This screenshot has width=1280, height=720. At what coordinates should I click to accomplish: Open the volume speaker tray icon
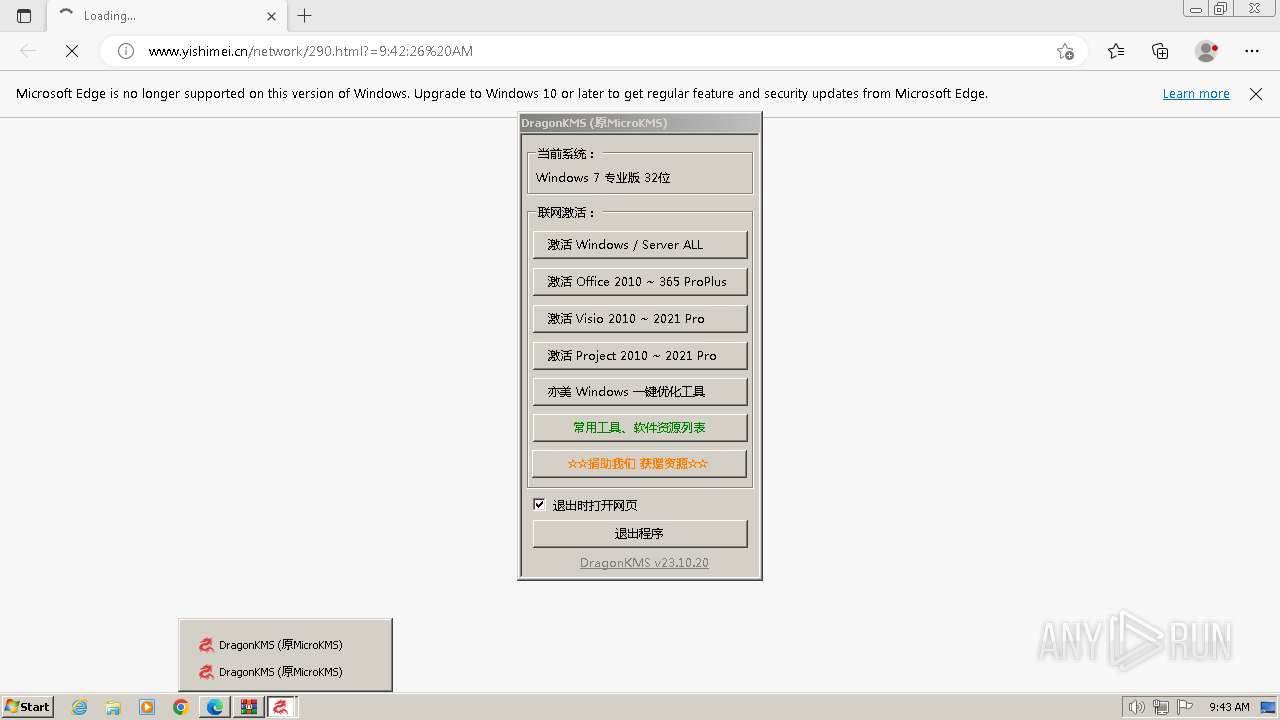tap(1136, 707)
